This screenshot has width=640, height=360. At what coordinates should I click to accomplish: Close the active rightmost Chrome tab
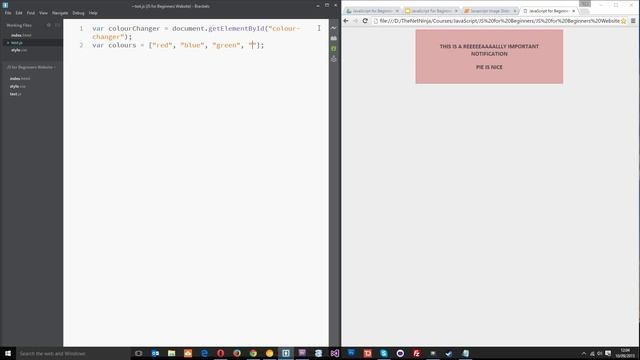coord(573,11)
